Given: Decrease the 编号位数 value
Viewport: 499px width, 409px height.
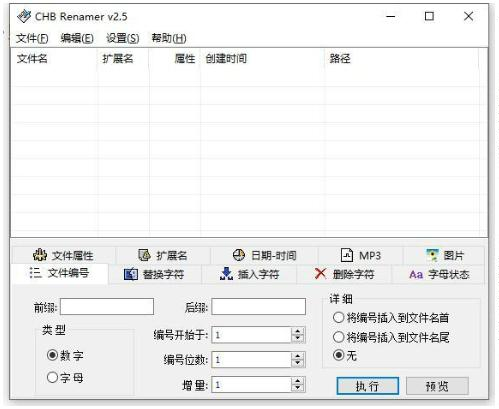Looking at the screenshot, I should coord(298,364).
